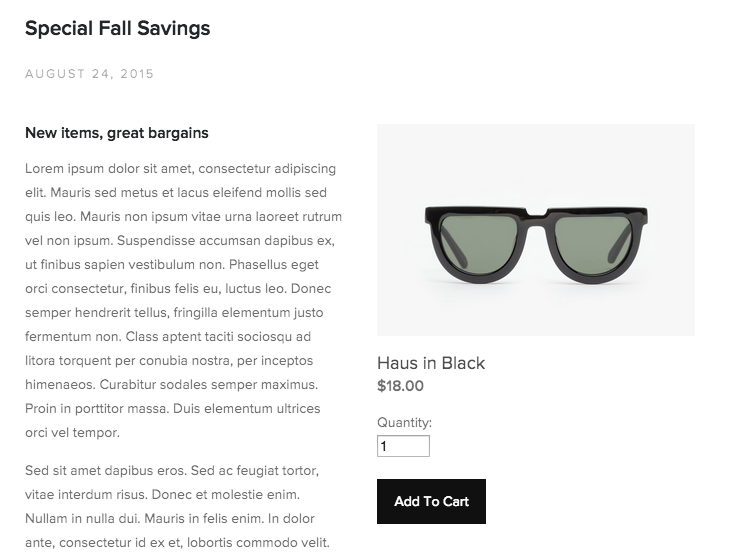
Task: Open the Haus in Black product title
Action: point(431,363)
